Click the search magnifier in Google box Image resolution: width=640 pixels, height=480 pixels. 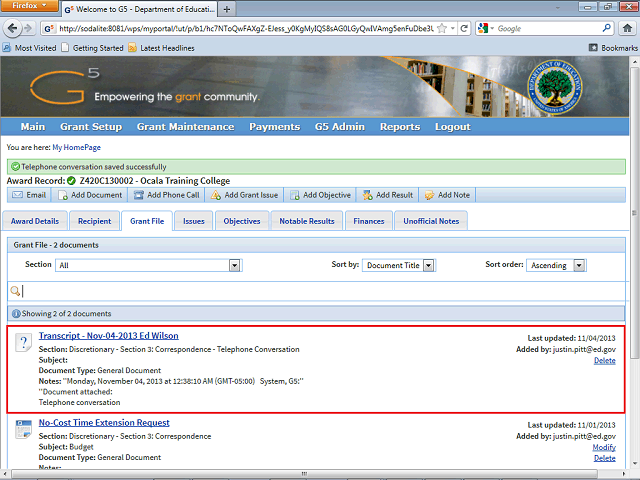(607, 28)
